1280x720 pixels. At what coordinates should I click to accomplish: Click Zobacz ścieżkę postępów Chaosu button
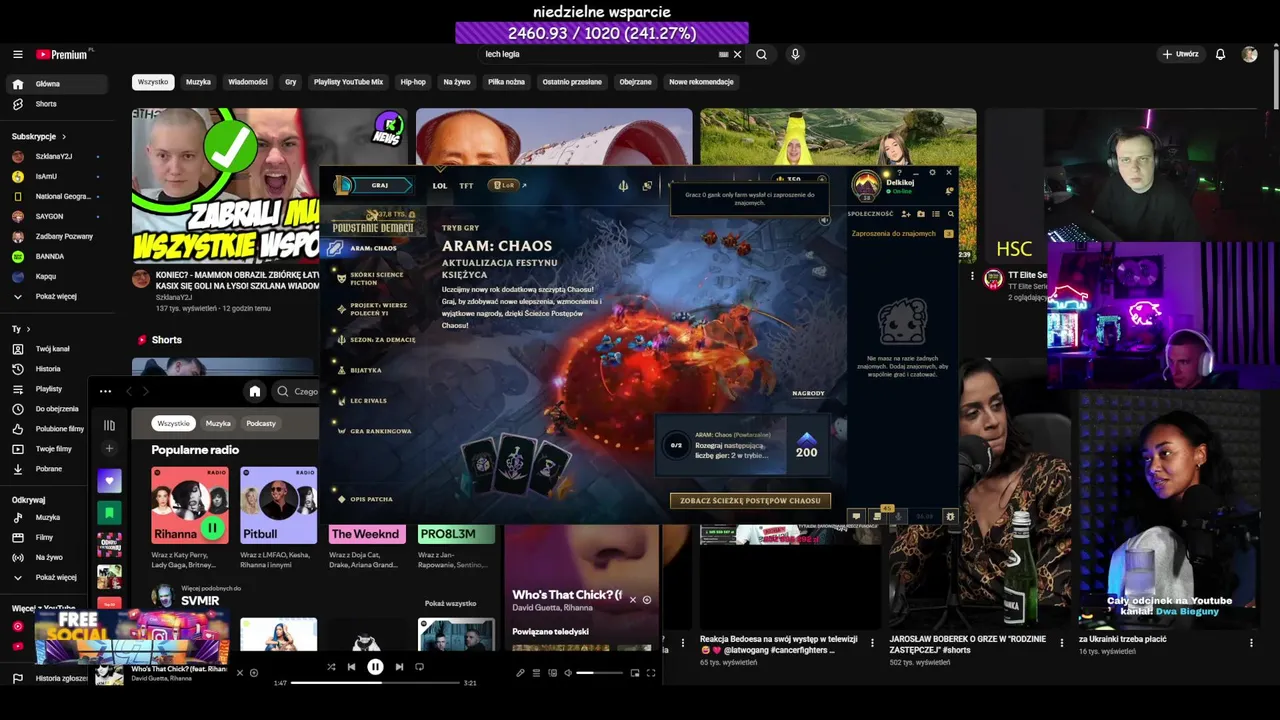click(750, 500)
